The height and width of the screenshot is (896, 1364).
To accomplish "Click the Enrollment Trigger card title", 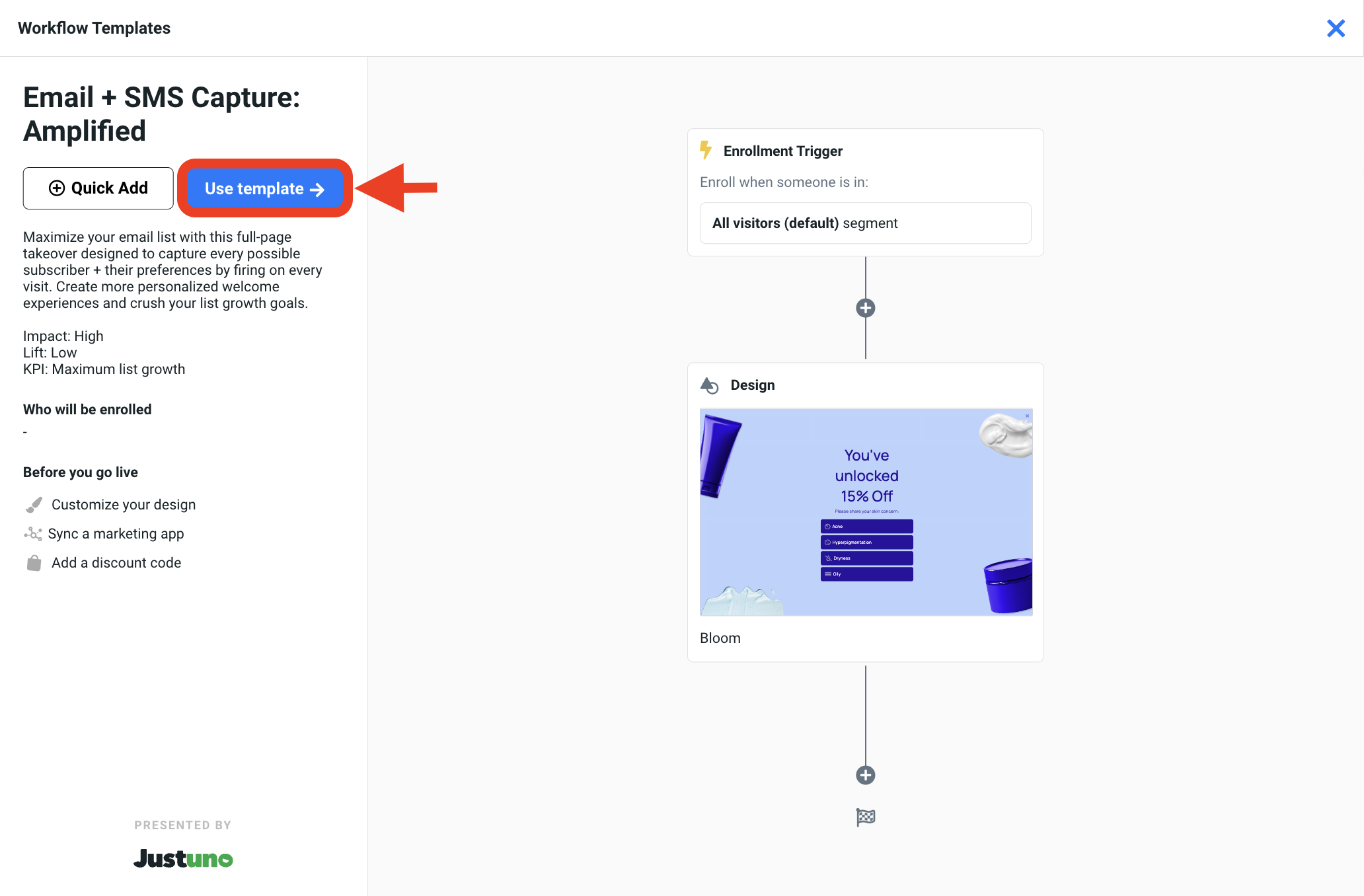I will click(x=782, y=151).
